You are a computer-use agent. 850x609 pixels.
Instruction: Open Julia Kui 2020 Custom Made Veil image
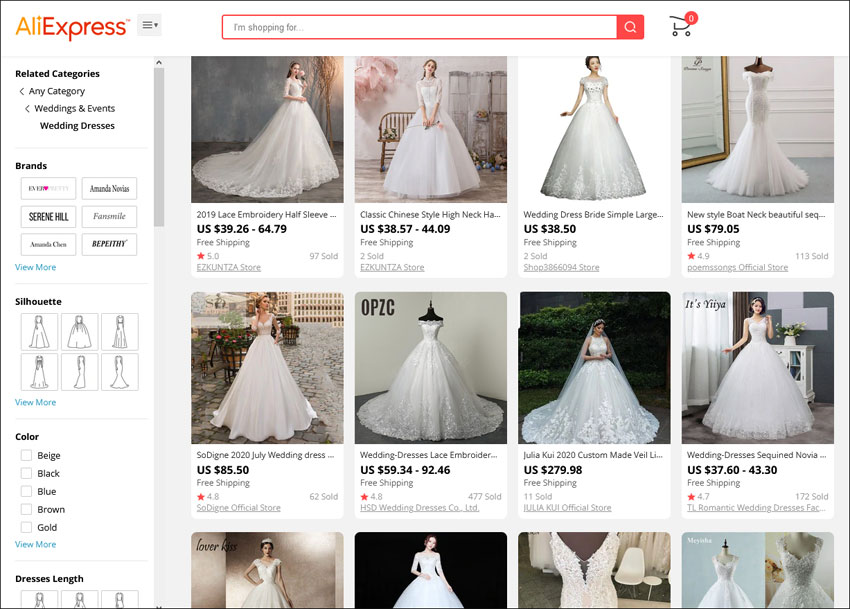[595, 368]
